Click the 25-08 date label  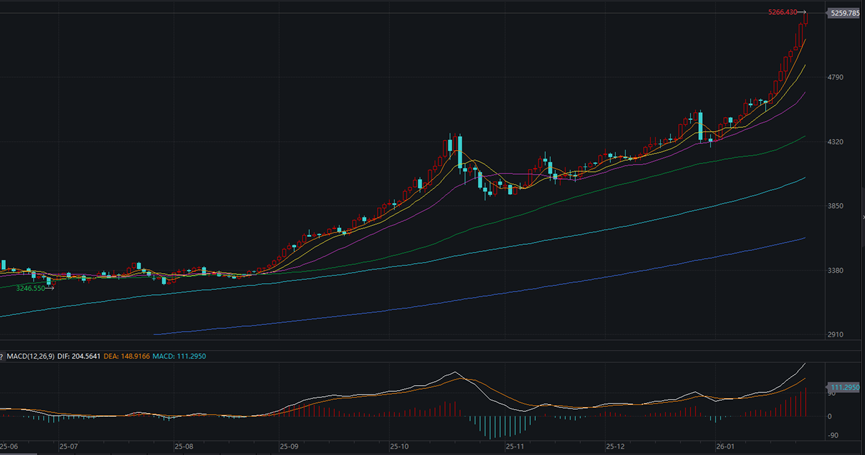click(184, 447)
